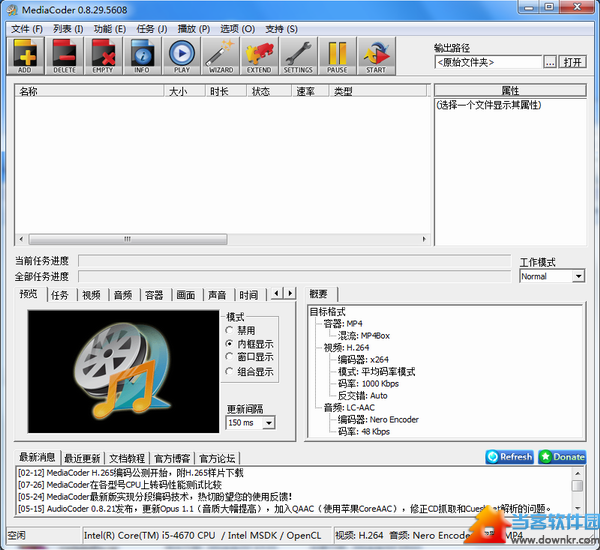Image resolution: width=600 pixels, height=550 pixels.
Task: Switch to the 容器 tab
Action: click(x=154, y=295)
